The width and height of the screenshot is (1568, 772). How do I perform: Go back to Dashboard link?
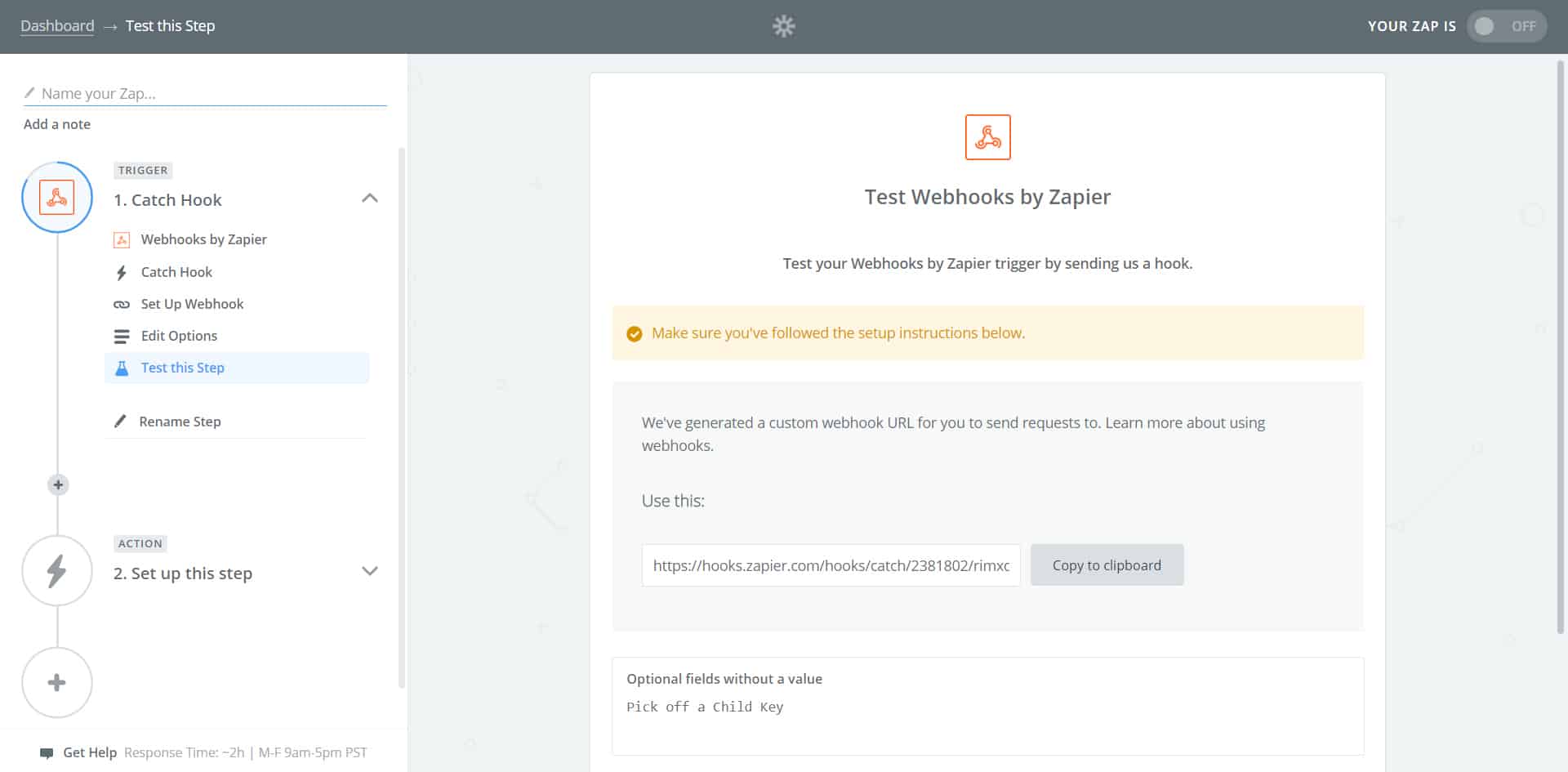coord(57,26)
